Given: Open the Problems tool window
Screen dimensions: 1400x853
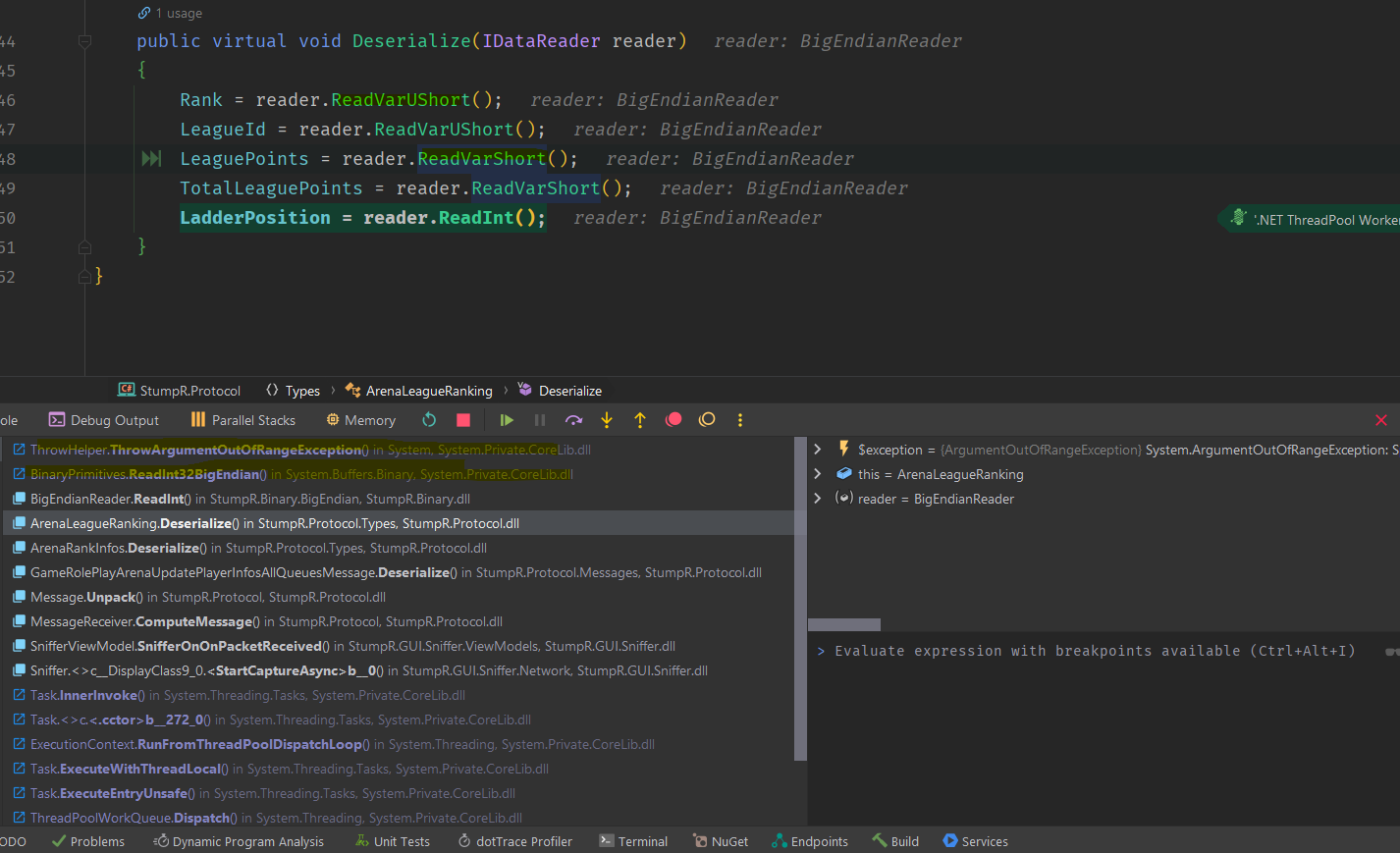Looking at the screenshot, I should click(x=88, y=841).
